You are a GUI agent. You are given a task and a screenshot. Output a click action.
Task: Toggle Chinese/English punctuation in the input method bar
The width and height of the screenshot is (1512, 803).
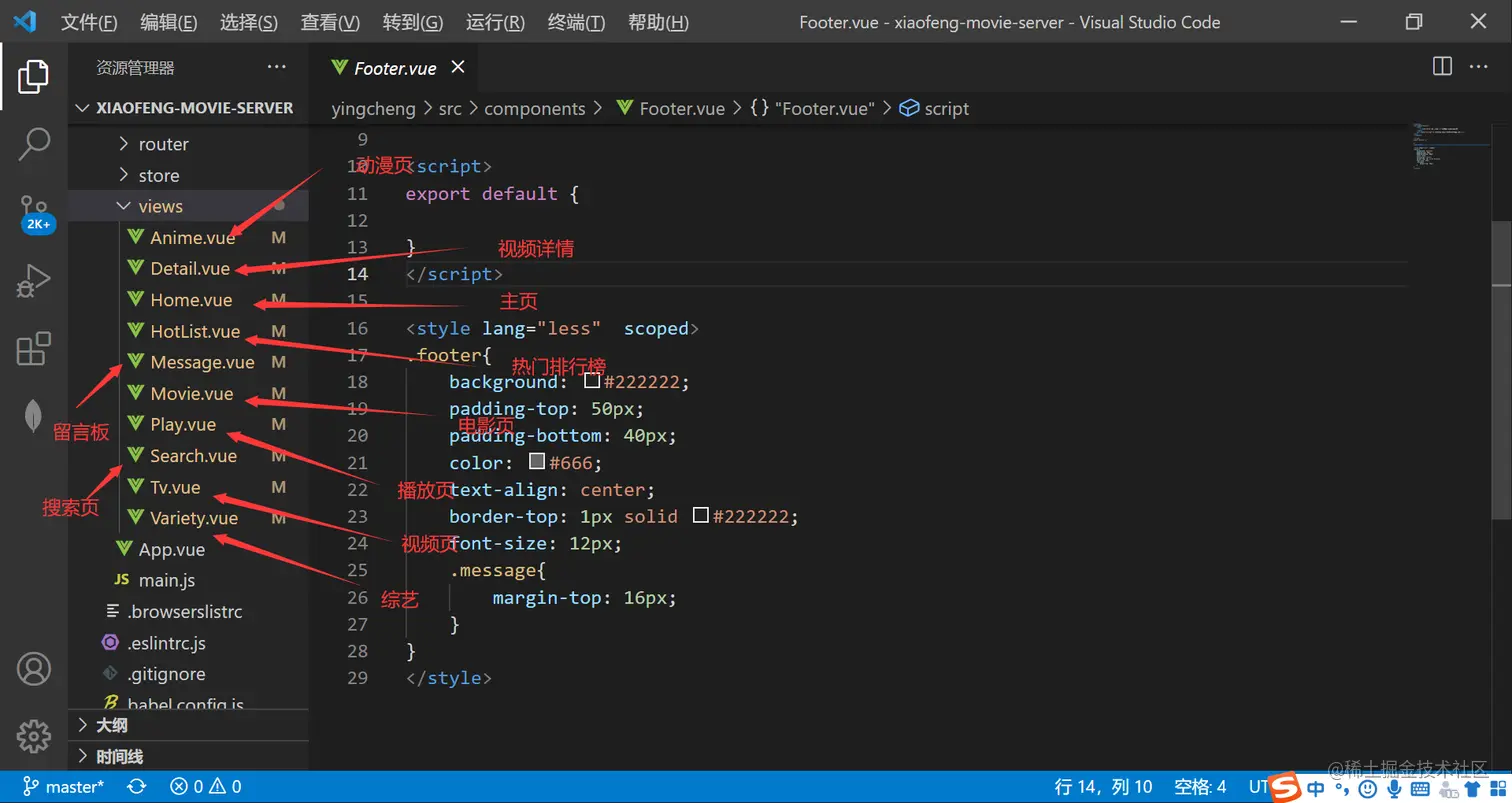coord(1342,790)
